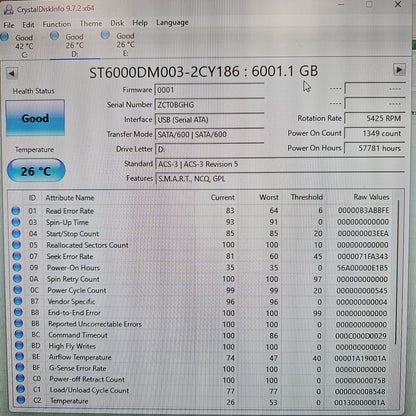Open the Disk menu
The image size is (416, 416).
point(117,23)
